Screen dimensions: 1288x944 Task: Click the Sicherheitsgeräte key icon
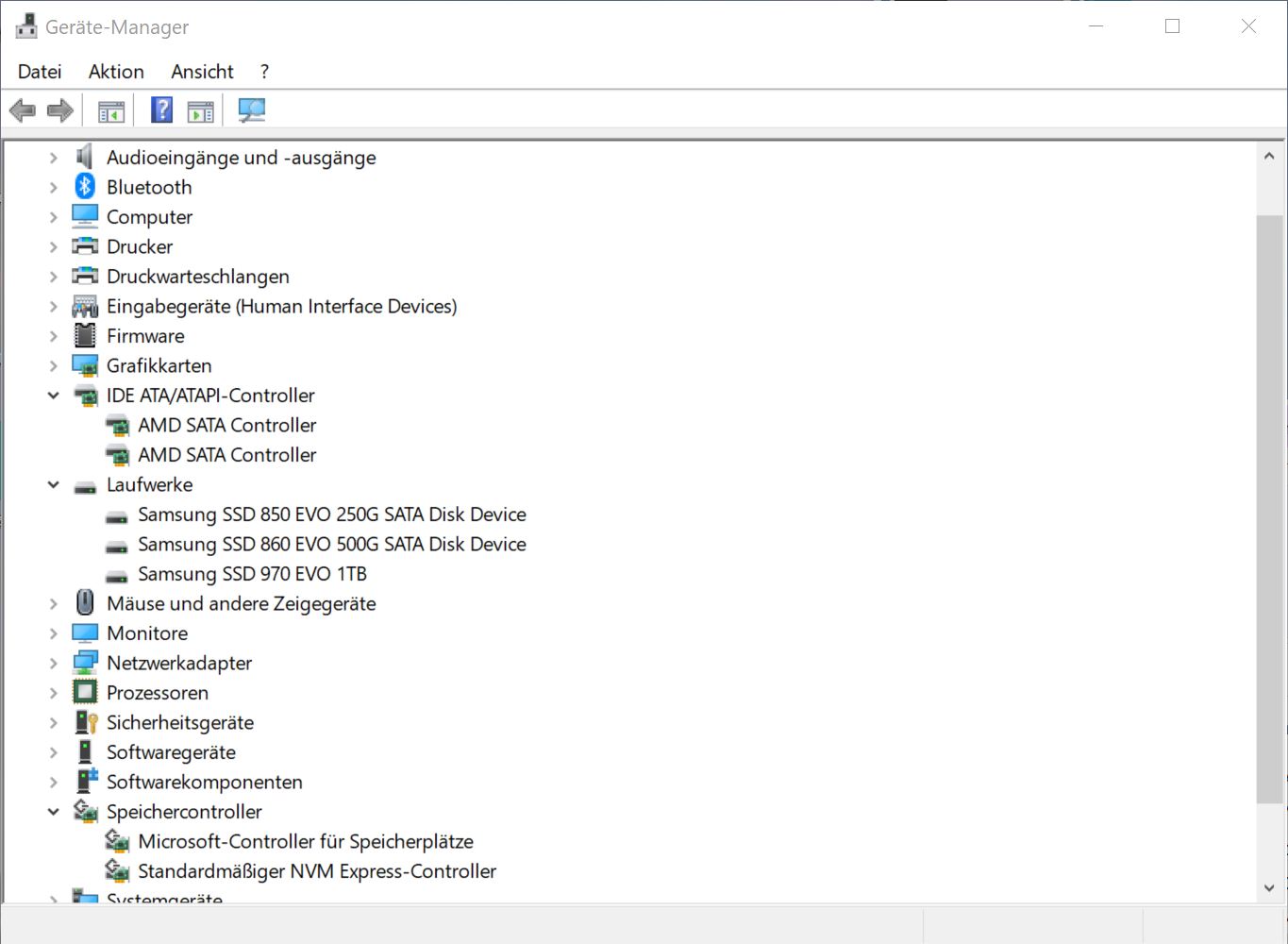[x=86, y=722]
